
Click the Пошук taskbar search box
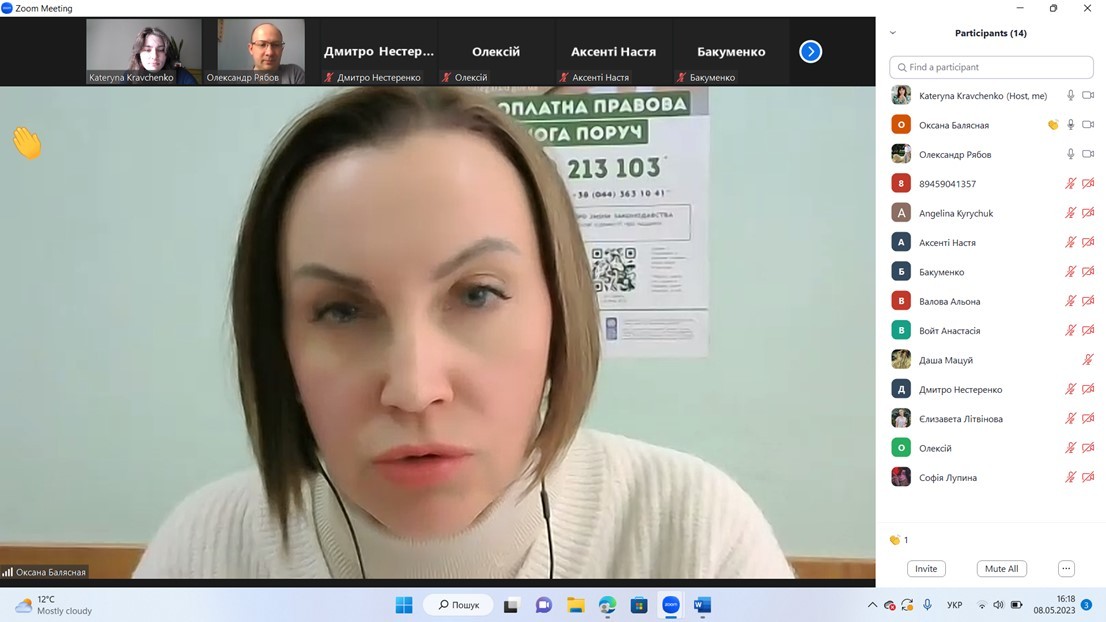pos(458,605)
